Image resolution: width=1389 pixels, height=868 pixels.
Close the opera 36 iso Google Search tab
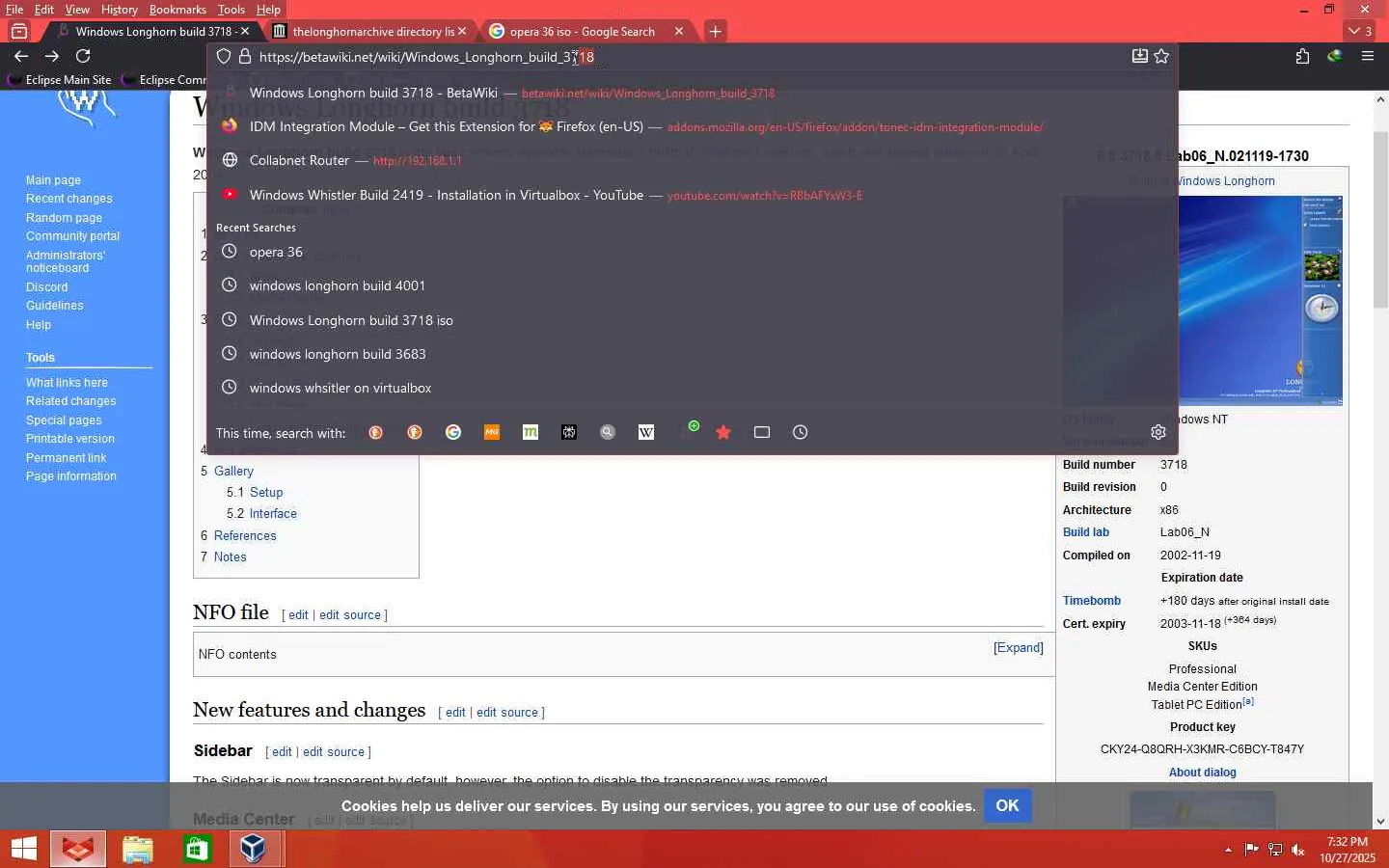pos(679,31)
